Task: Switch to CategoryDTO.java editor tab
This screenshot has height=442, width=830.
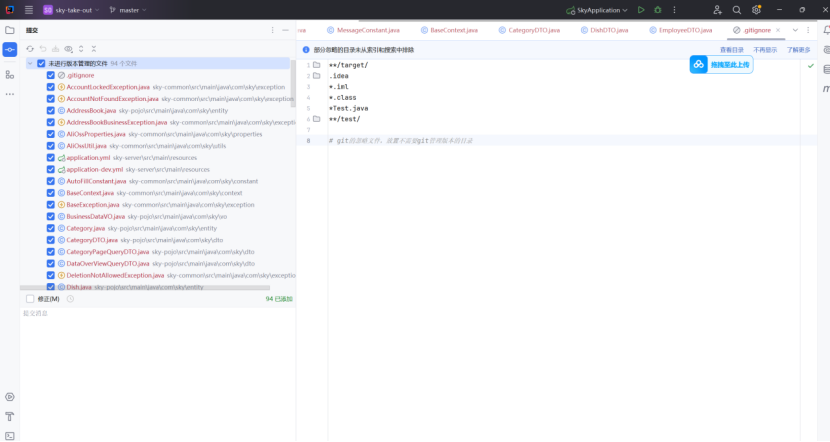Action: coord(529,30)
